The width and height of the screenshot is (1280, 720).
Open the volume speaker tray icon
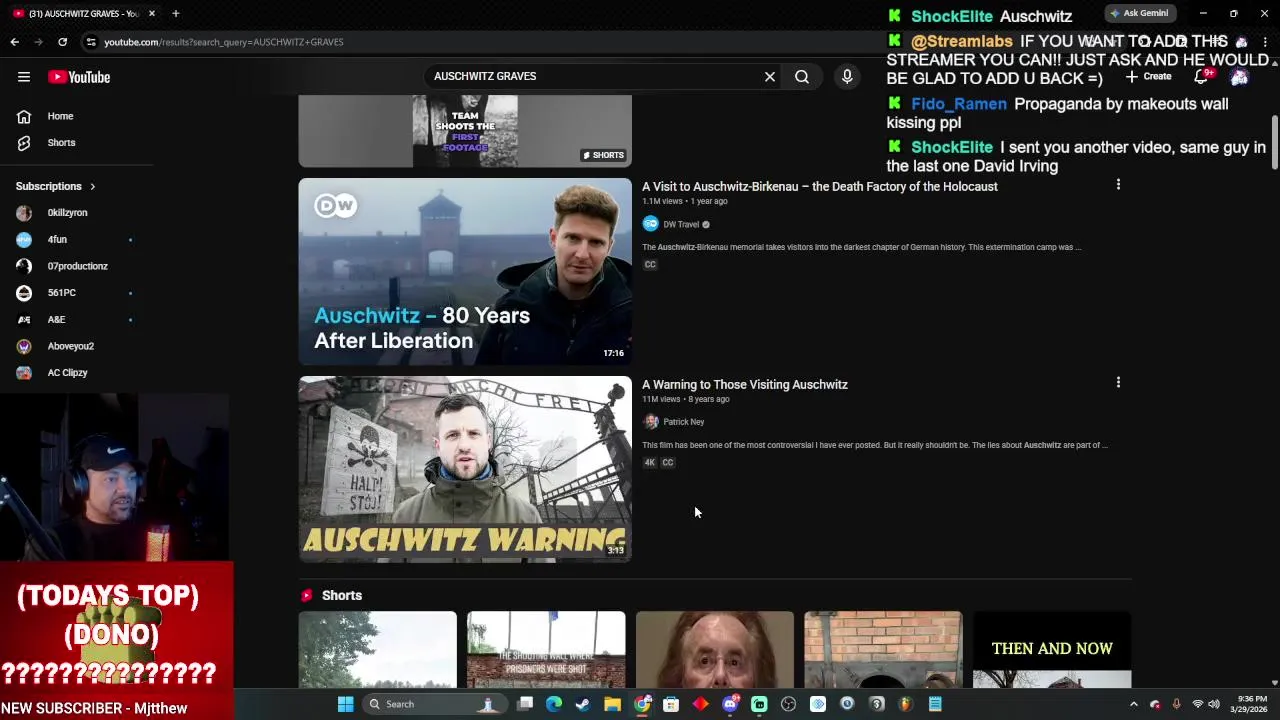(x=1214, y=704)
